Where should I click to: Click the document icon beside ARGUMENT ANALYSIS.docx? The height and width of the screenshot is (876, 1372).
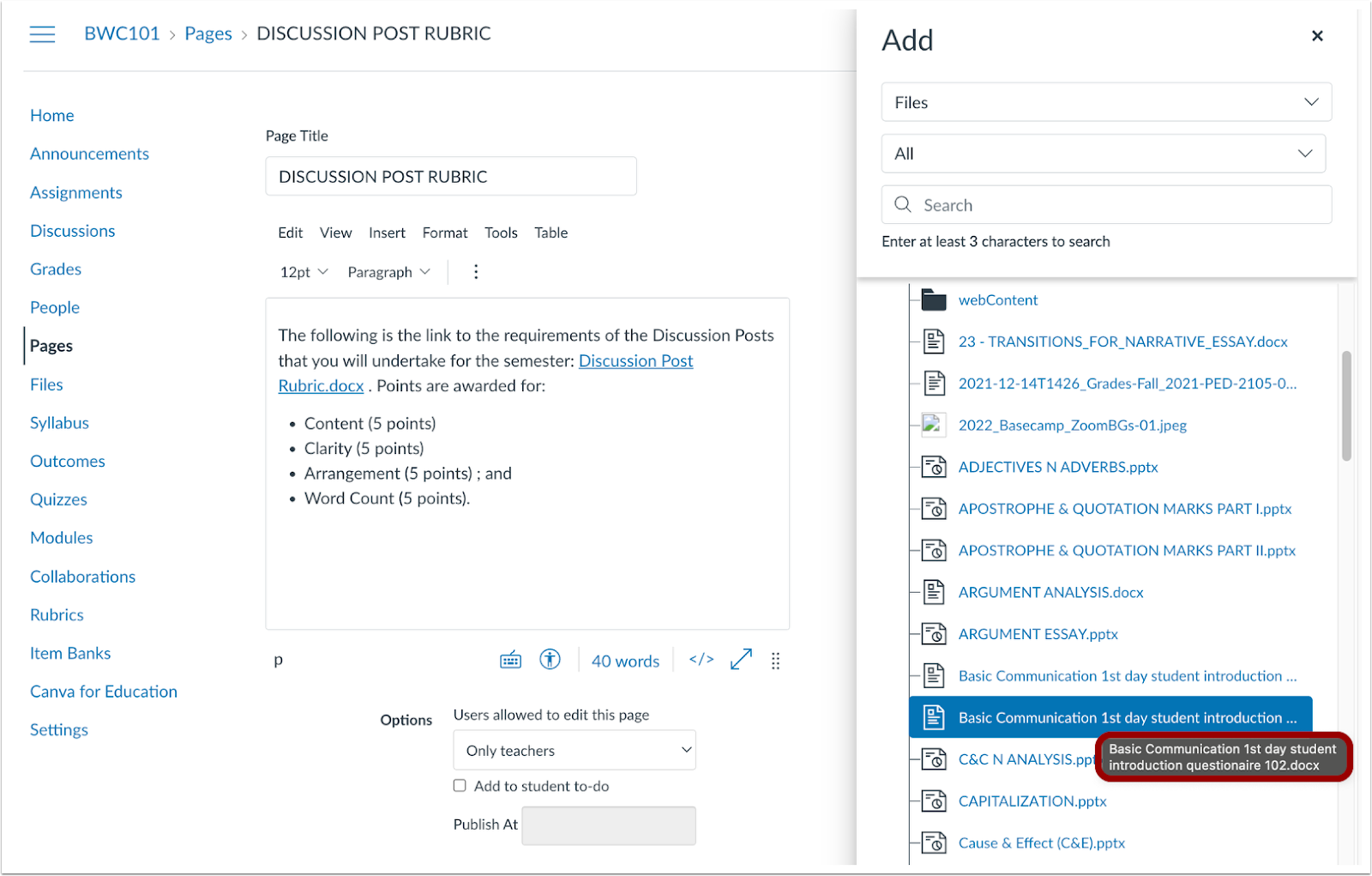[x=934, y=592]
